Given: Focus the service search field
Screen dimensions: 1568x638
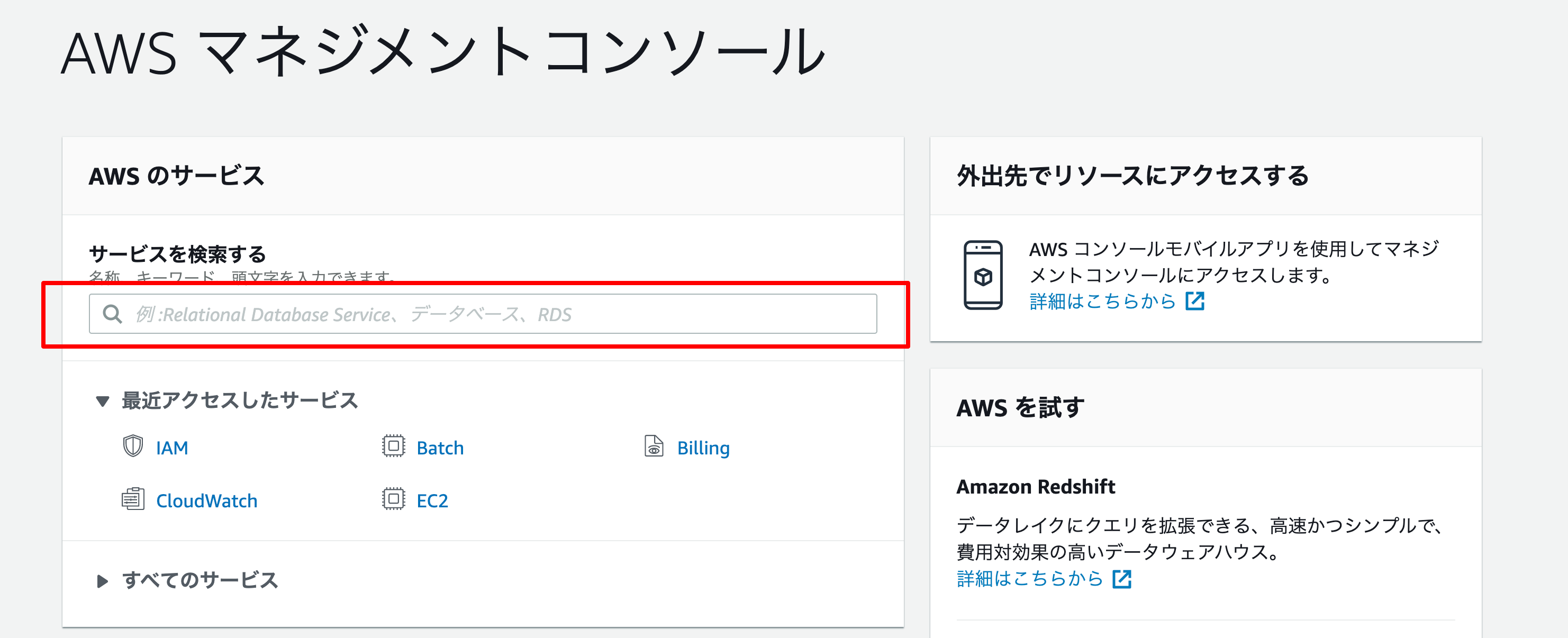Looking at the screenshot, I should tap(483, 314).
